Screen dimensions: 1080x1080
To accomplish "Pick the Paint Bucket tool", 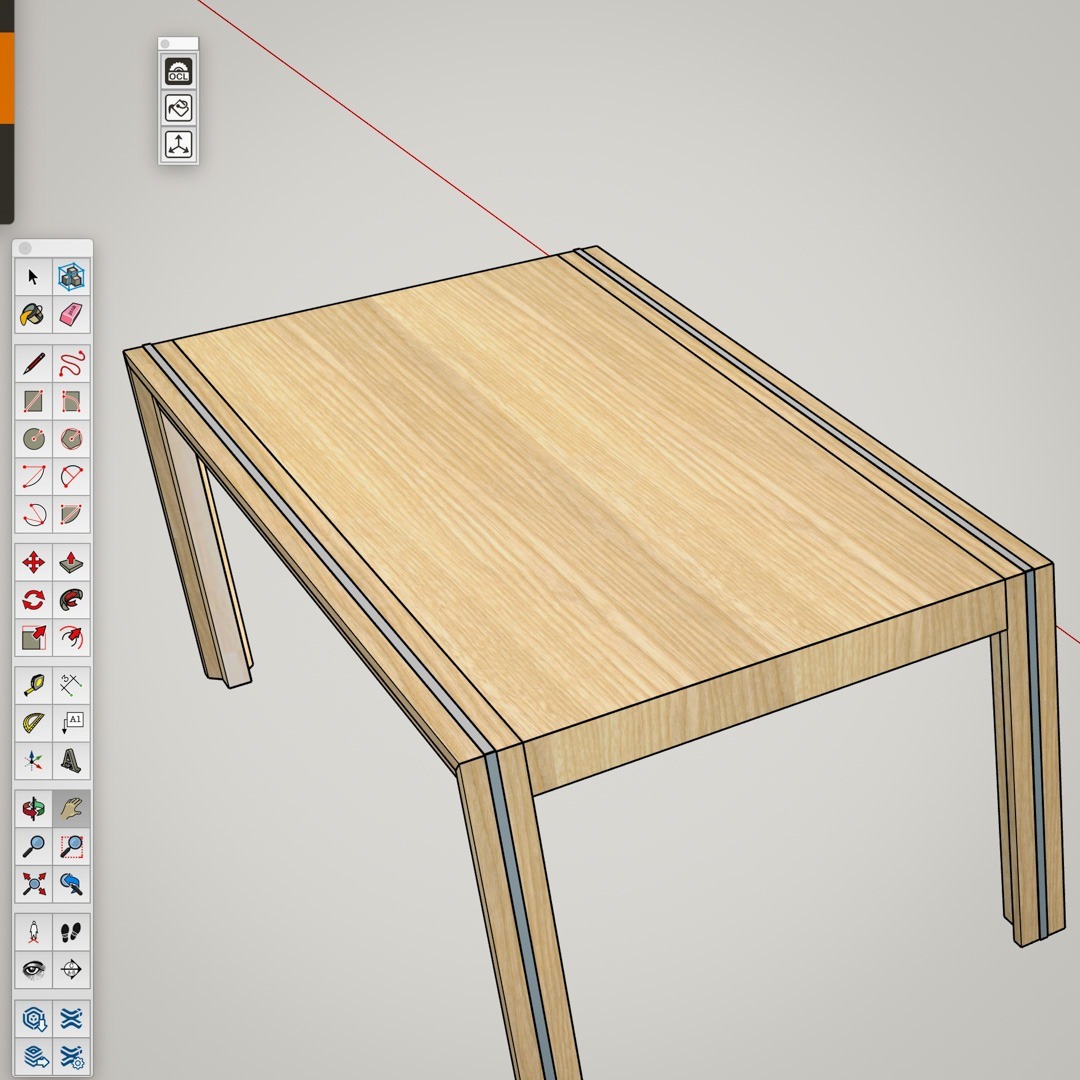I will click(33, 315).
